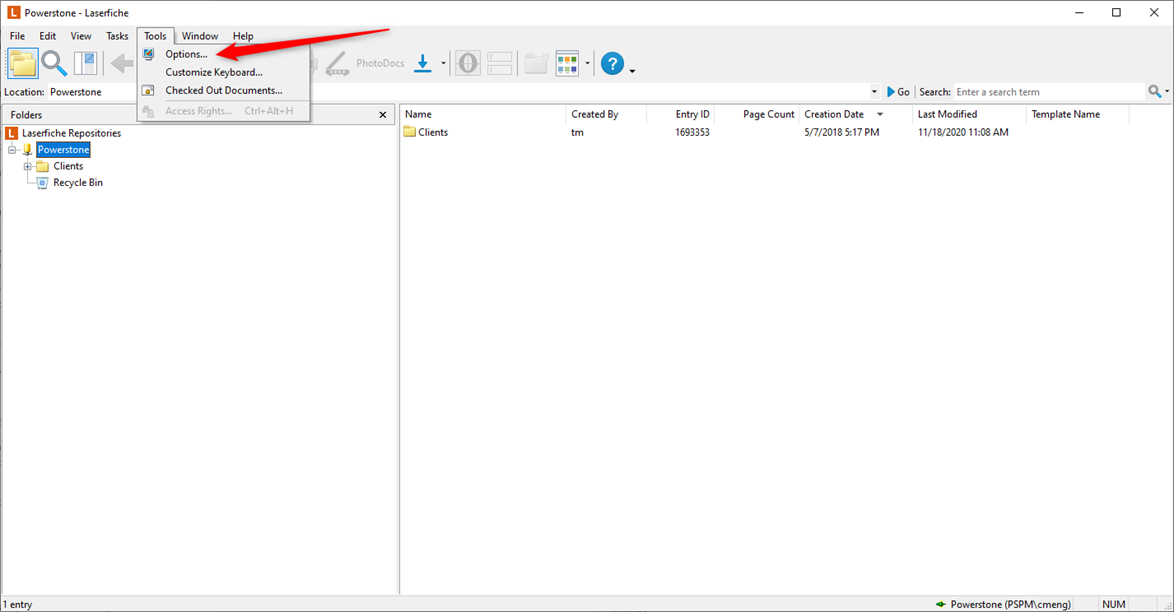Click the Checked Out Documents lock icon
This screenshot has height=612, width=1174.
click(x=148, y=90)
